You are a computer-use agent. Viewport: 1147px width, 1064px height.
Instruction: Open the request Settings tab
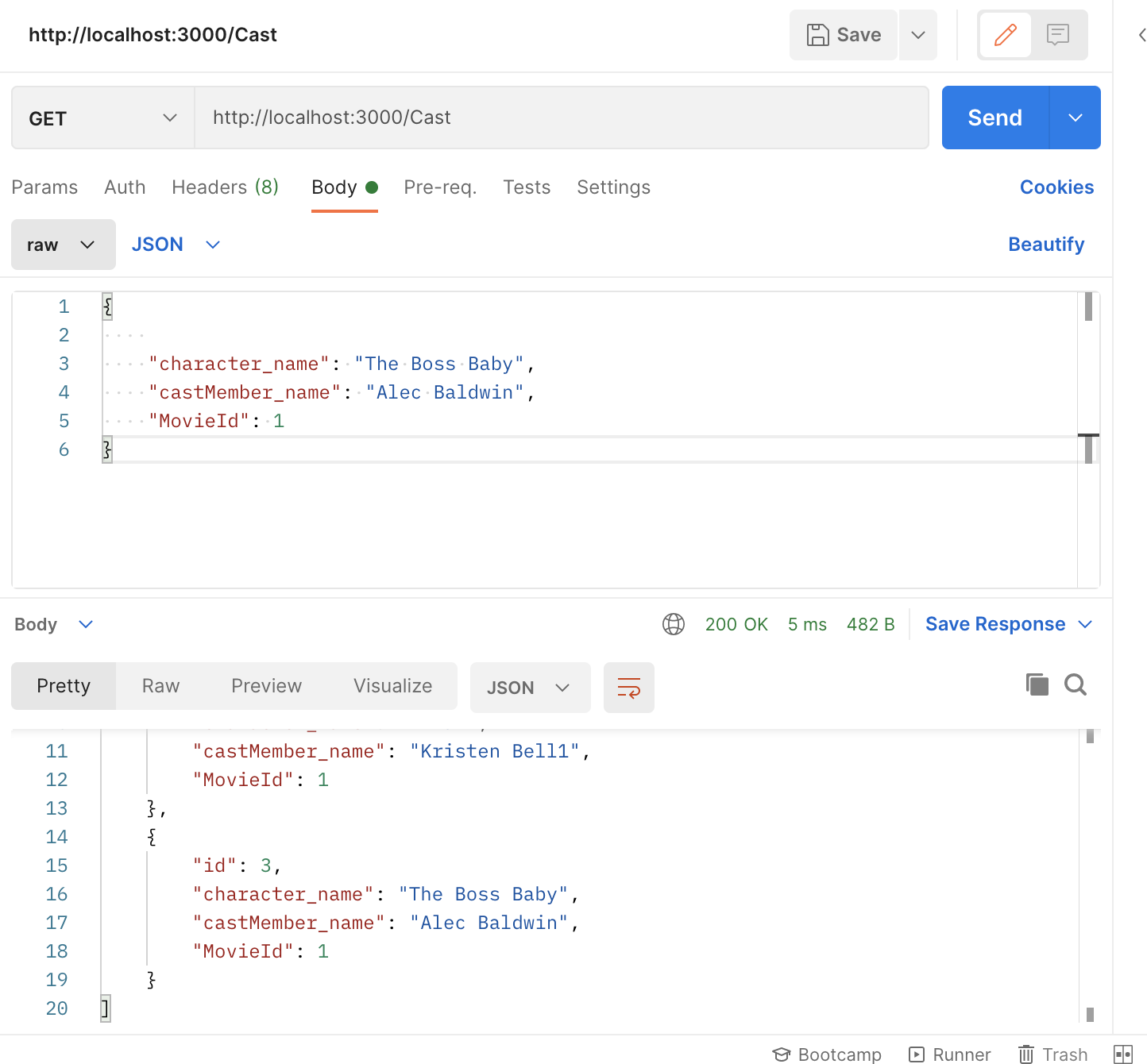613,187
